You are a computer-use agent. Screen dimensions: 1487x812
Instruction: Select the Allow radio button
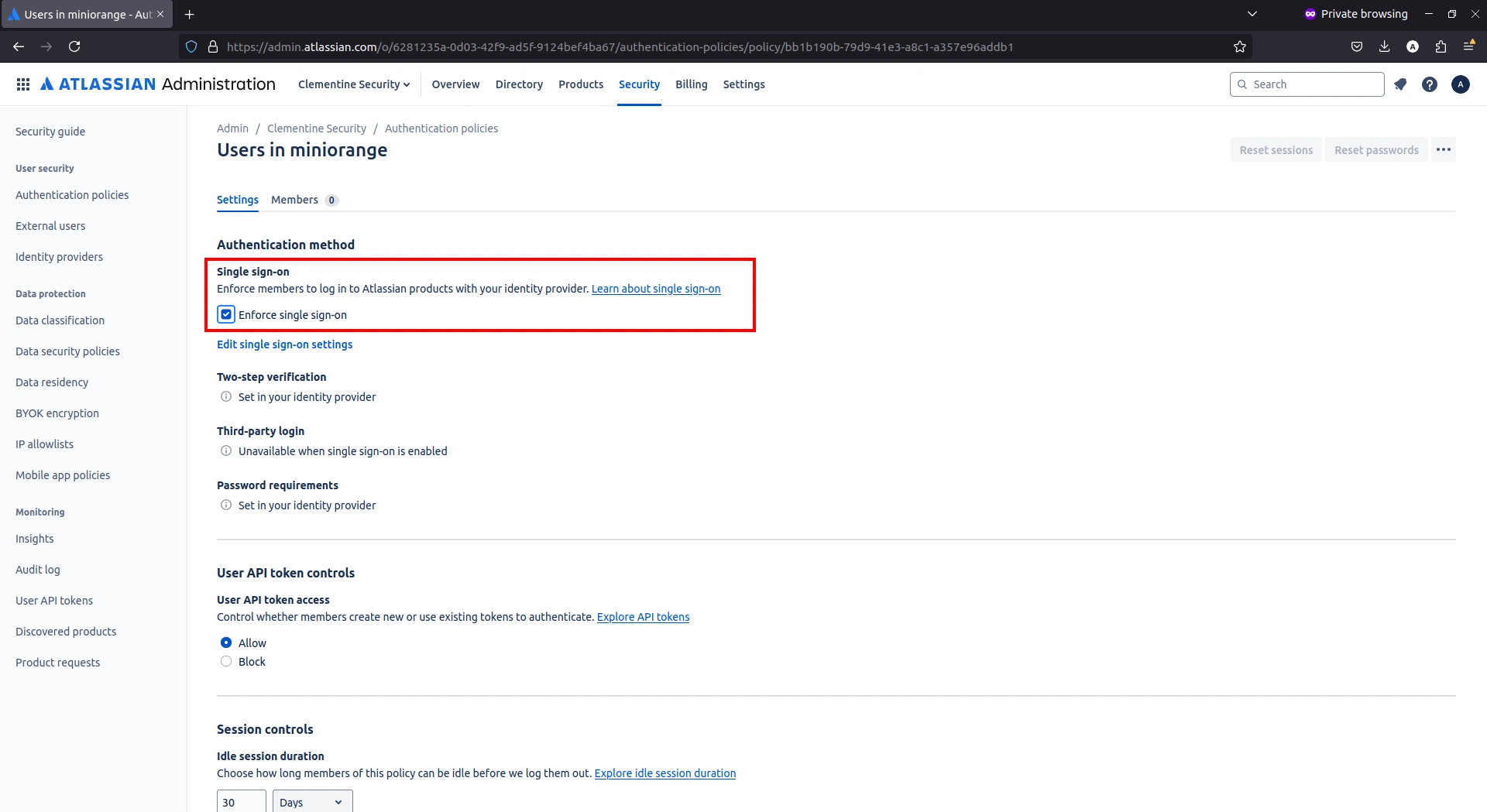(225, 642)
